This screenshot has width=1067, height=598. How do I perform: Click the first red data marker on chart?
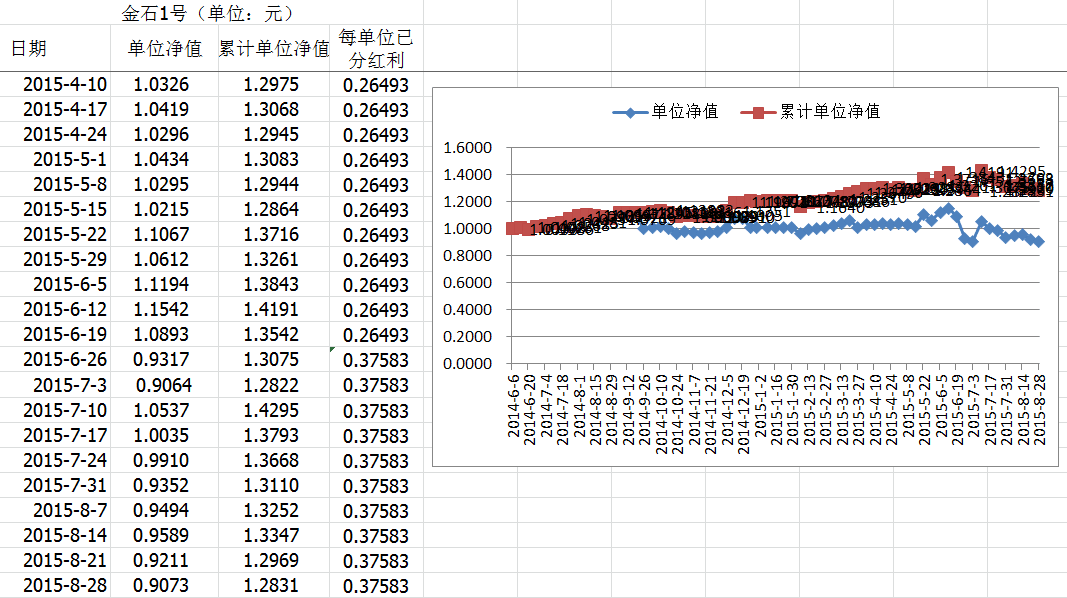(513, 228)
